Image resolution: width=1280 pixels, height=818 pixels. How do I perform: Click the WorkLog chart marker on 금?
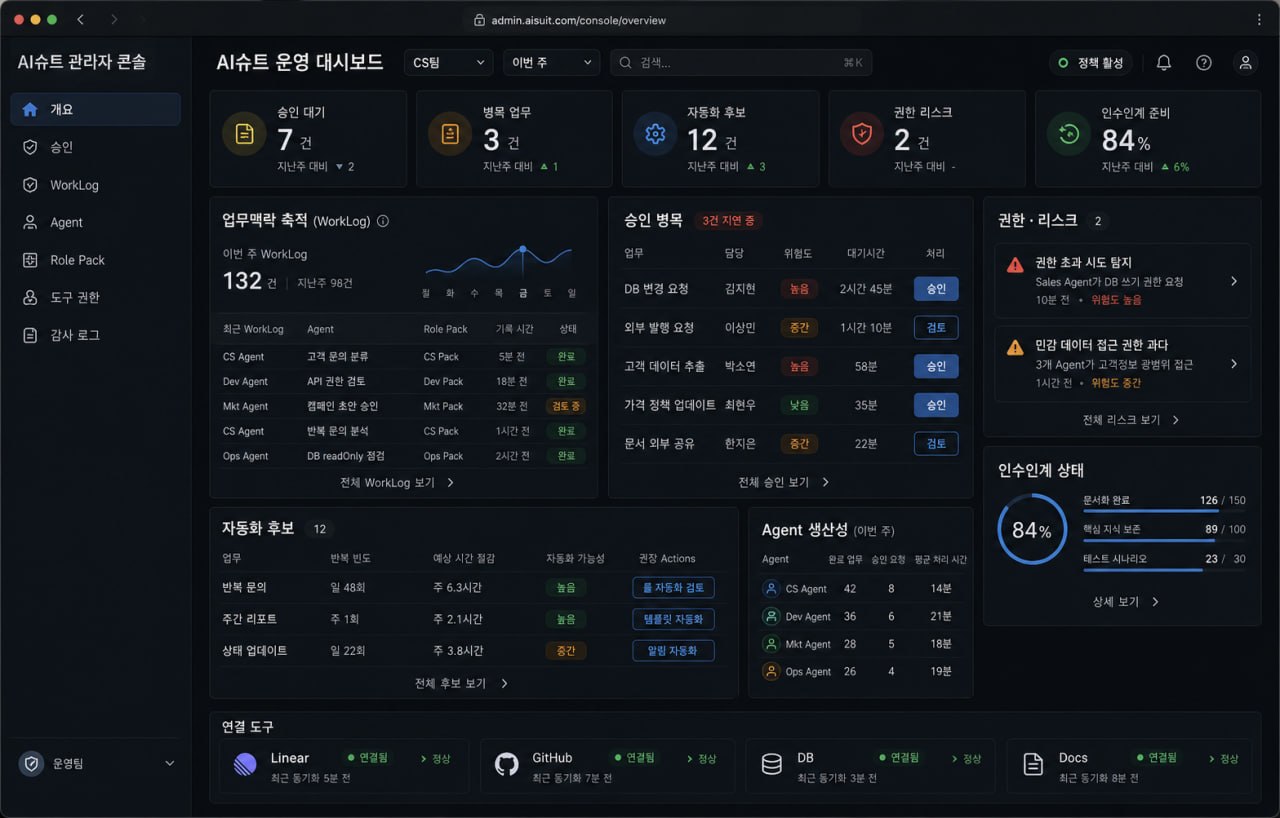point(522,249)
